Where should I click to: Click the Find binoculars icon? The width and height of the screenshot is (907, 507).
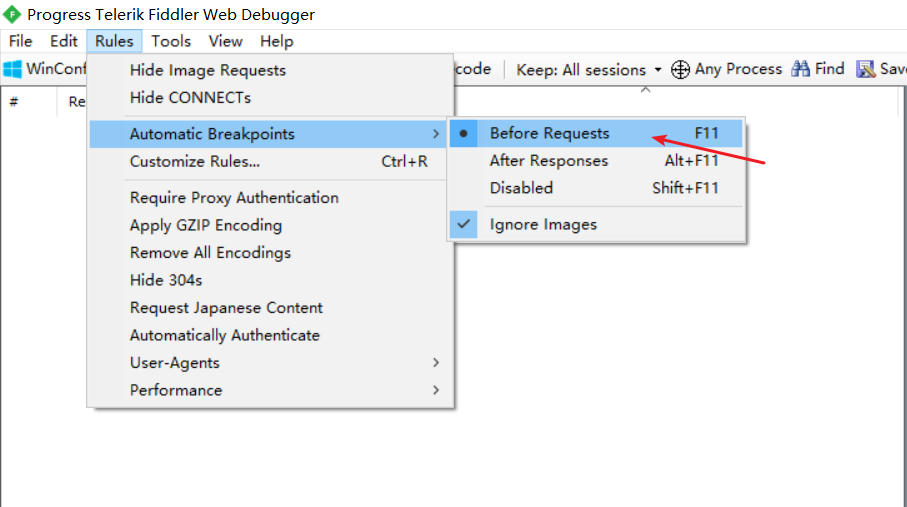point(800,69)
